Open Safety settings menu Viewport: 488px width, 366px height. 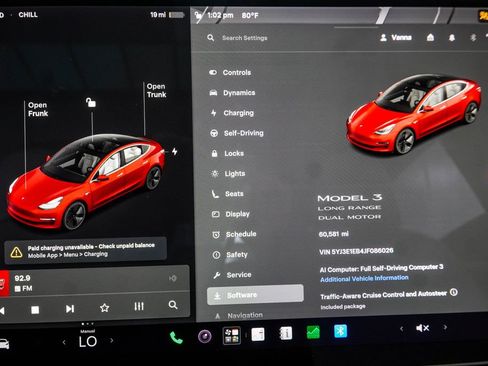230,255
